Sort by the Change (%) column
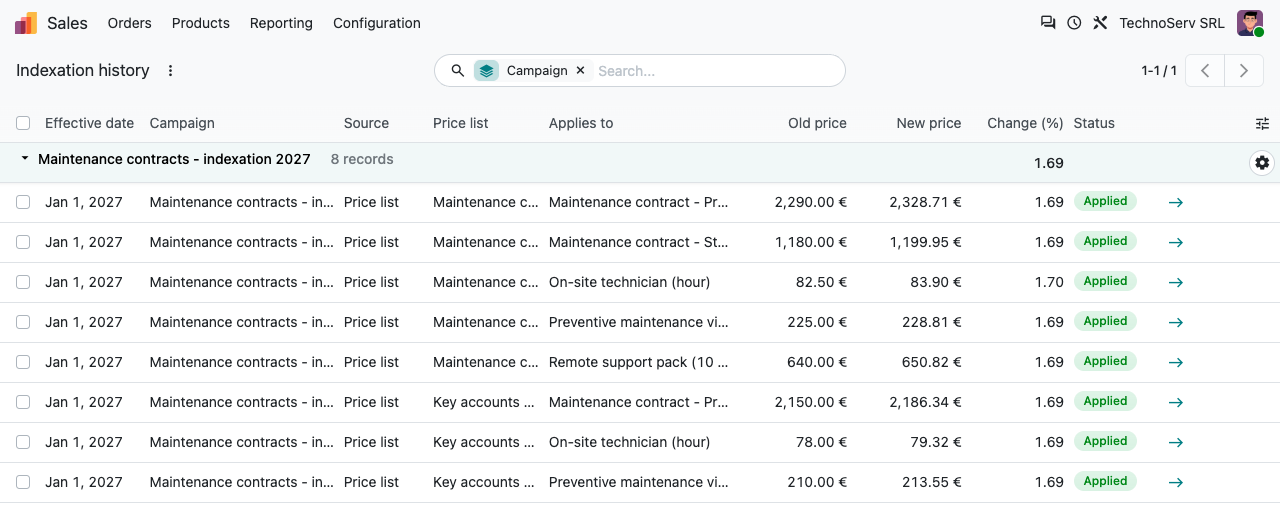The height and width of the screenshot is (520, 1280). (1025, 123)
